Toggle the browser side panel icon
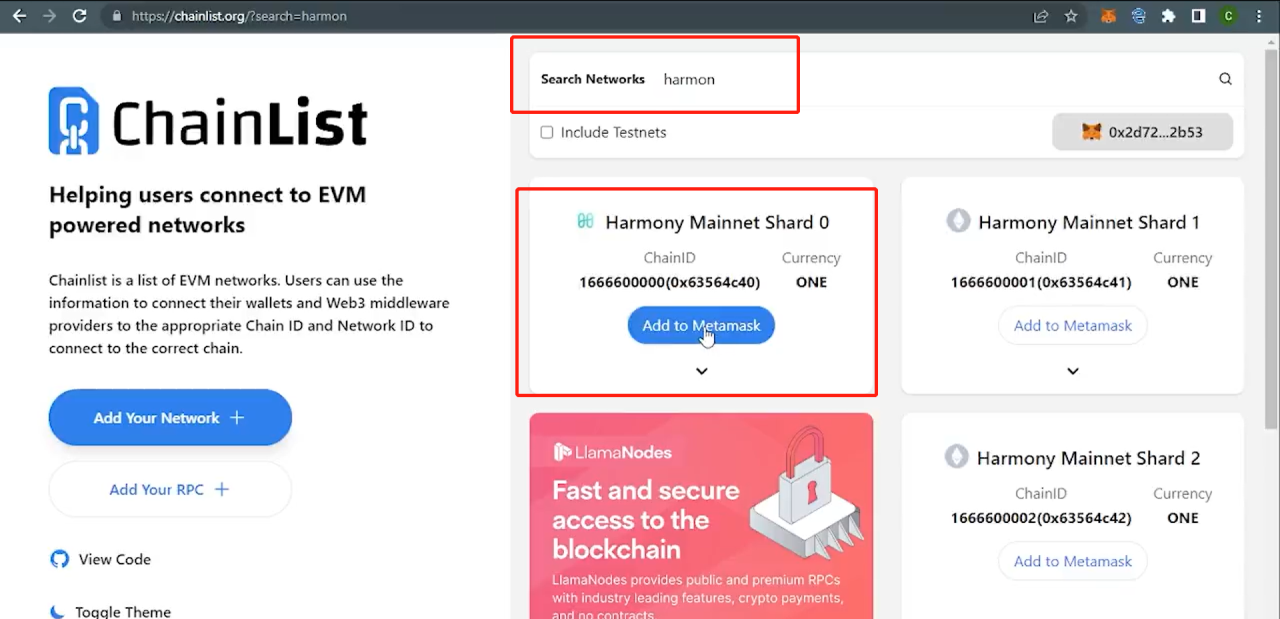The height and width of the screenshot is (619, 1280). pyautogui.click(x=1198, y=16)
